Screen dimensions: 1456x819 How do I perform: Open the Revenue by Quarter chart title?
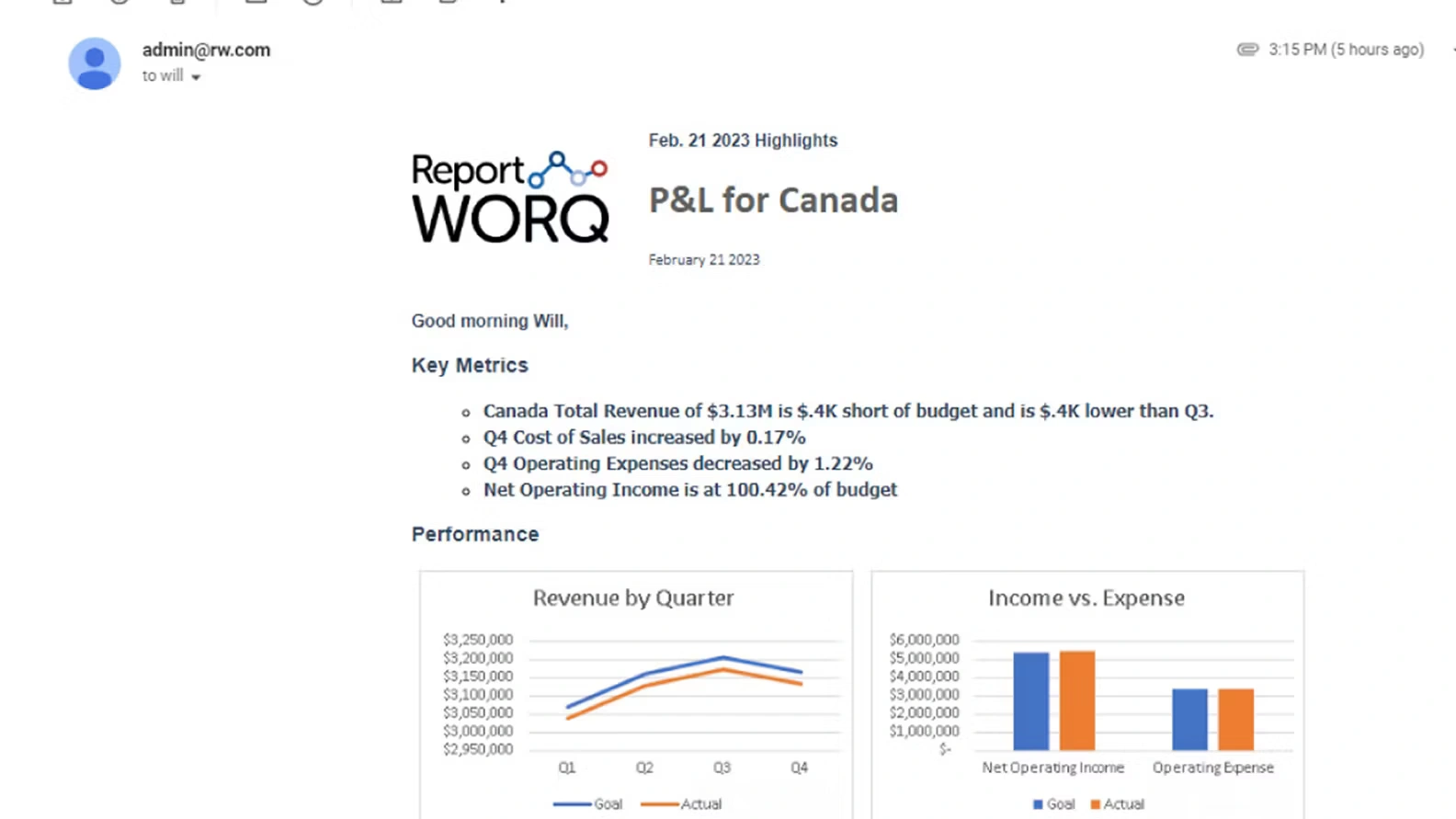coord(633,598)
